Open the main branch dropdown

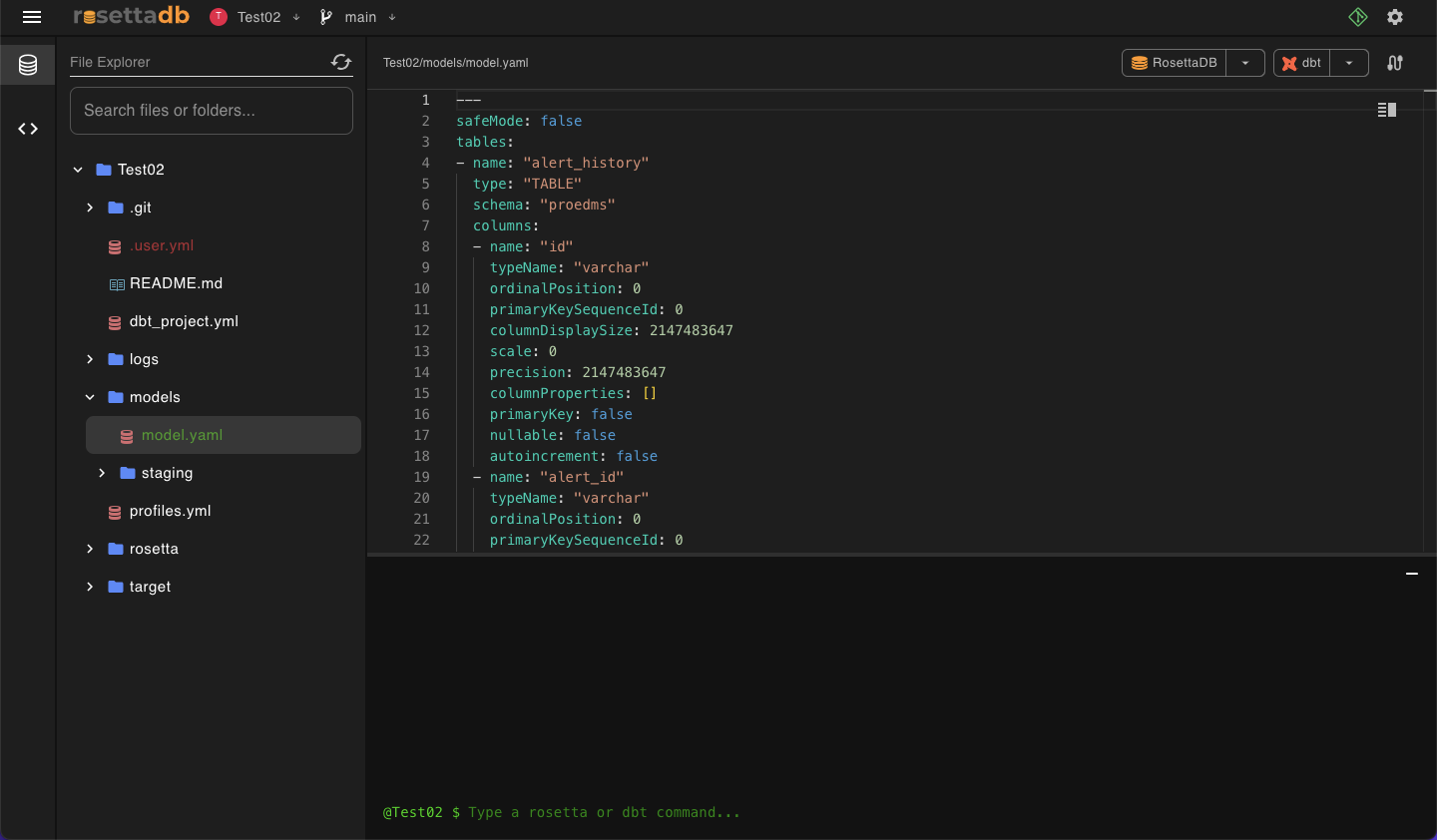(359, 17)
